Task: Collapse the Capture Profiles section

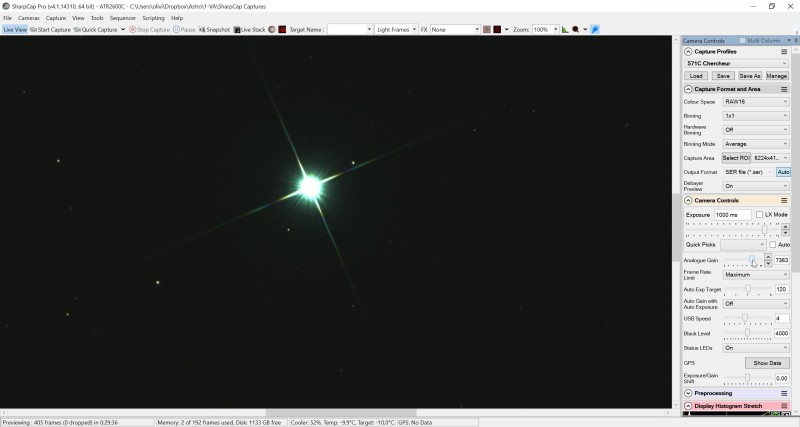Action: click(688, 52)
